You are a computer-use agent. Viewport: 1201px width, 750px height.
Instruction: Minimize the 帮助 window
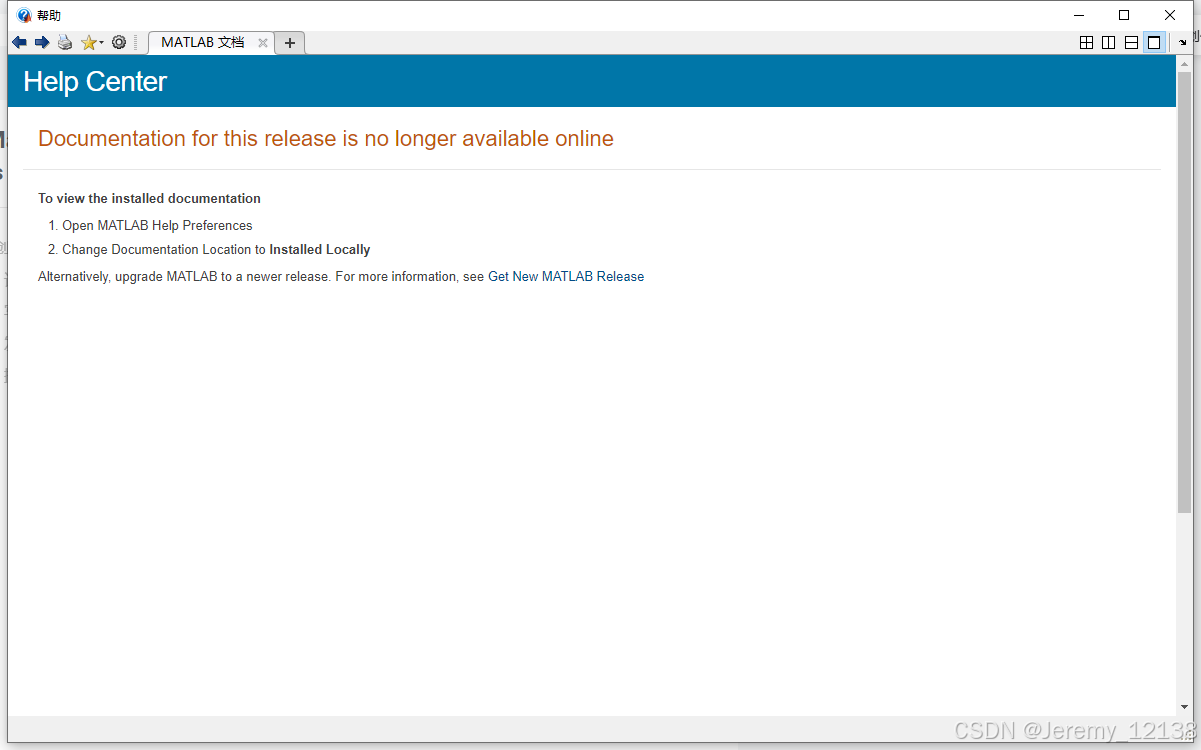pyautogui.click(x=1079, y=15)
